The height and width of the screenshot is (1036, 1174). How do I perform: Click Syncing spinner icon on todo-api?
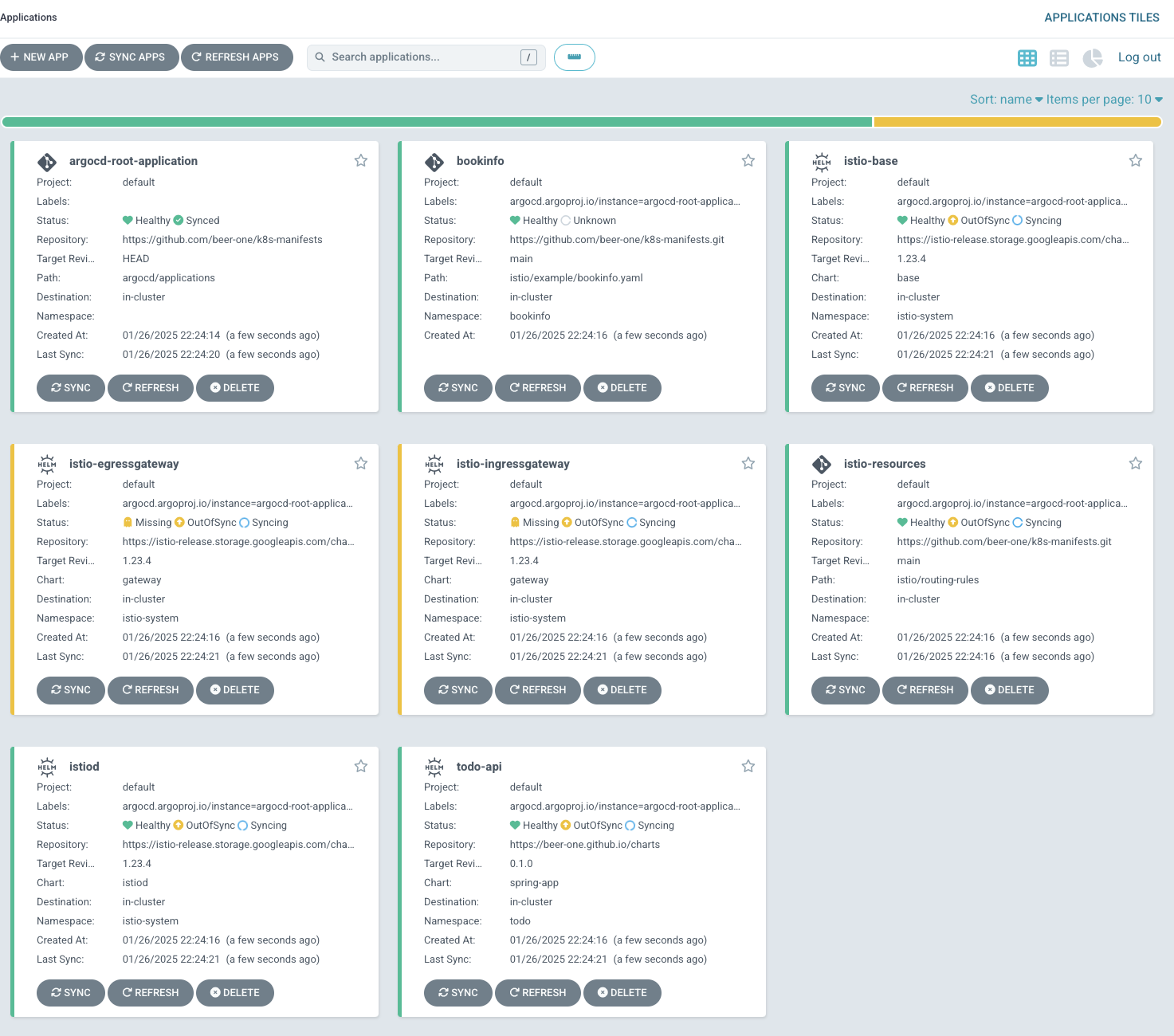(x=630, y=826)
